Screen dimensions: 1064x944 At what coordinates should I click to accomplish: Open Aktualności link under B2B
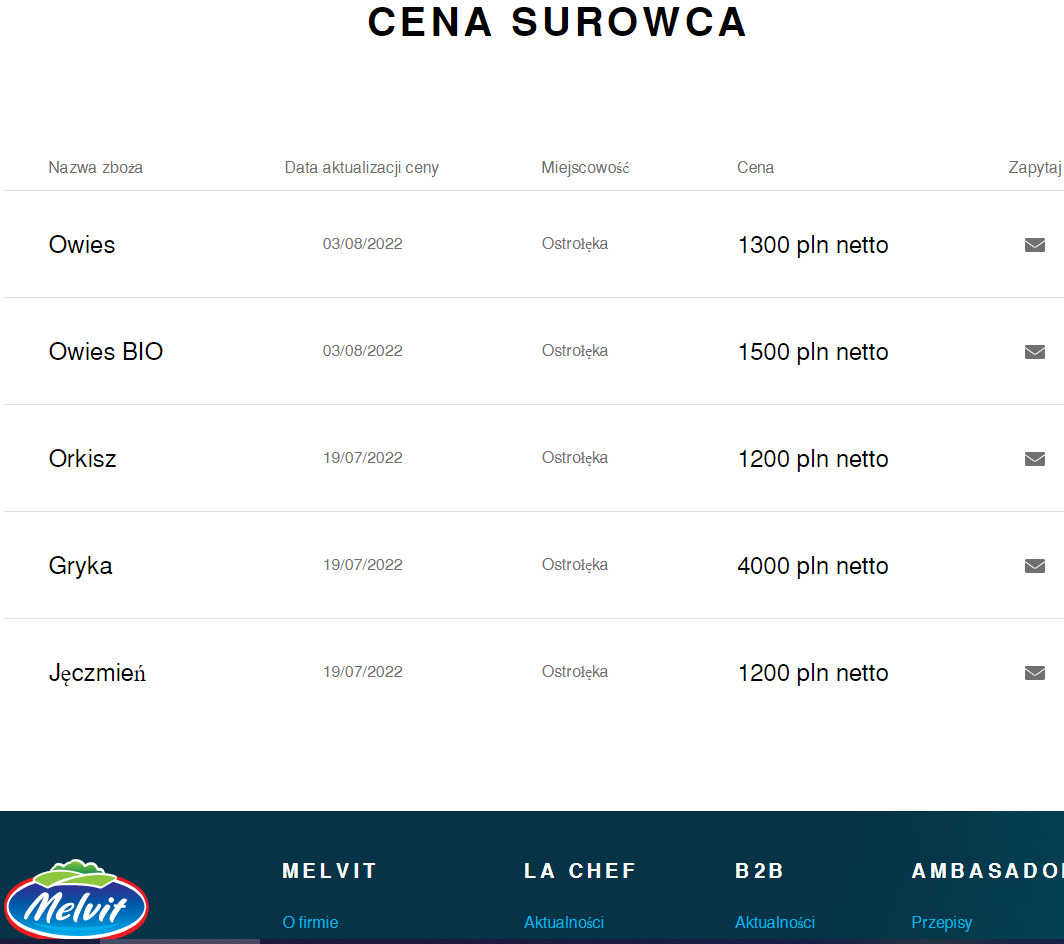click(775, 922)
